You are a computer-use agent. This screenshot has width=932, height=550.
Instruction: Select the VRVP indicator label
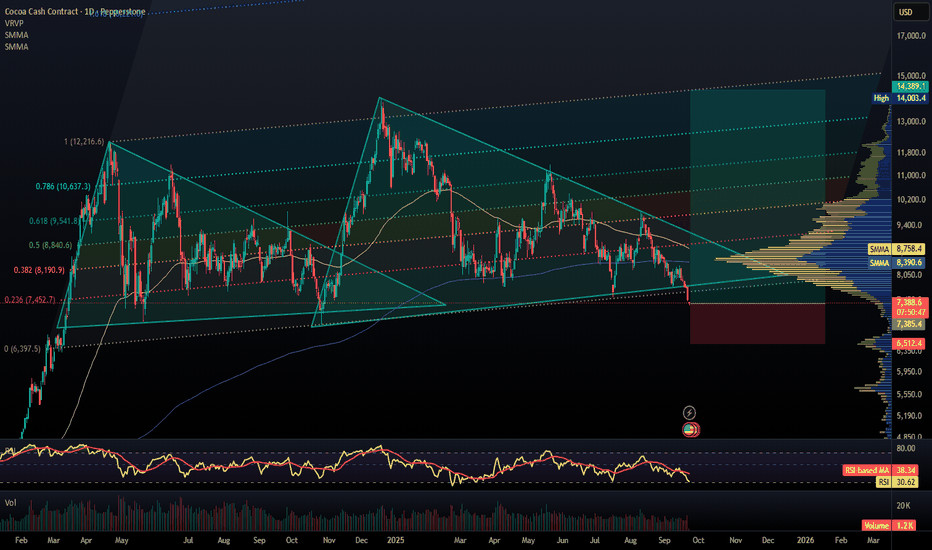[16, 22]
